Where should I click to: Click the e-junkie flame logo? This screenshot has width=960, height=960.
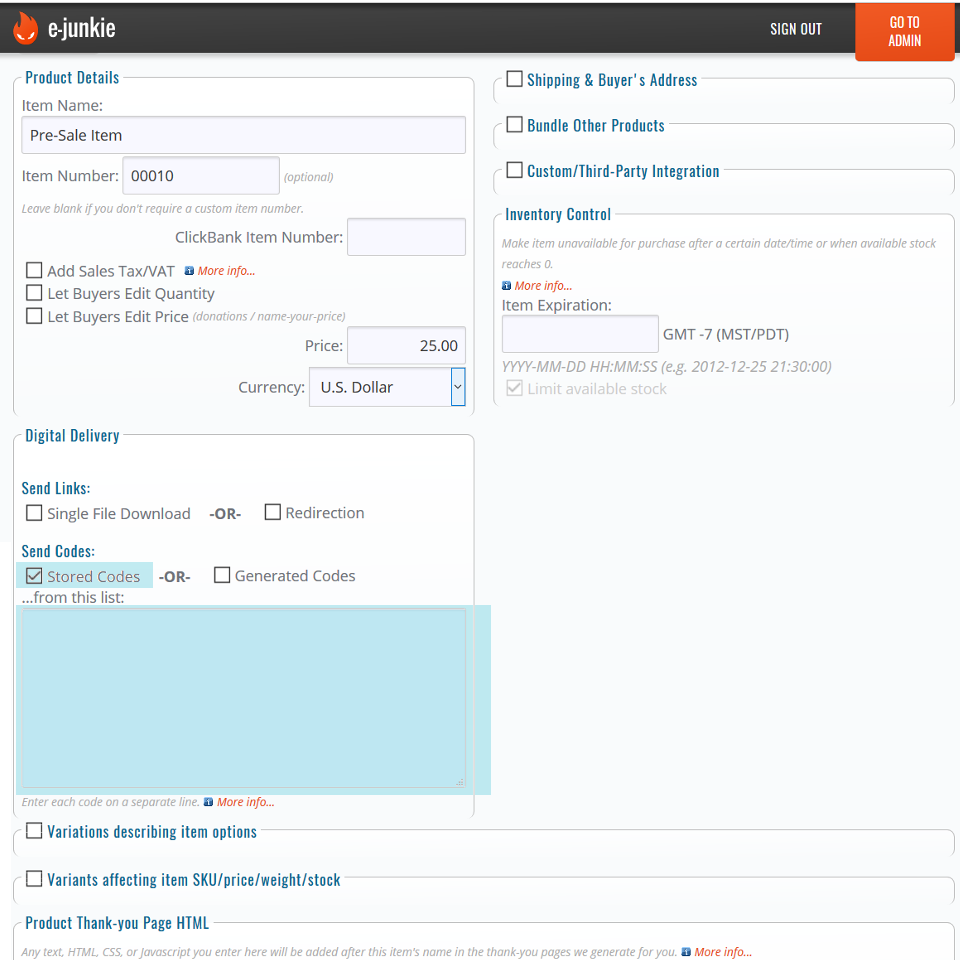point(25,28)
